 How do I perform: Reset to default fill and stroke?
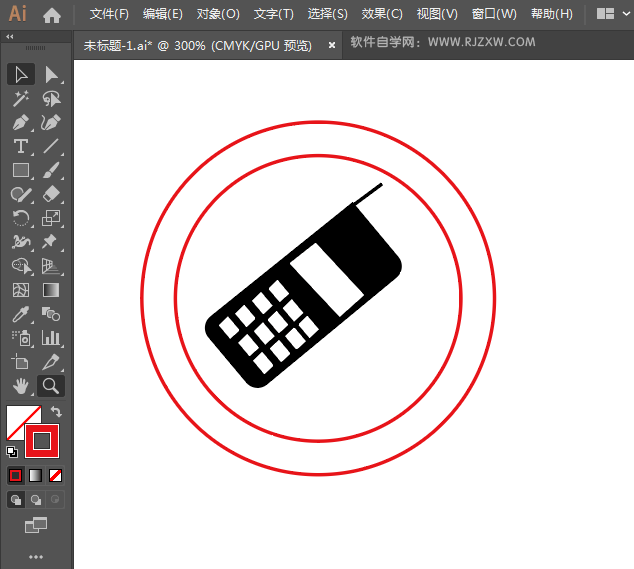12,452
